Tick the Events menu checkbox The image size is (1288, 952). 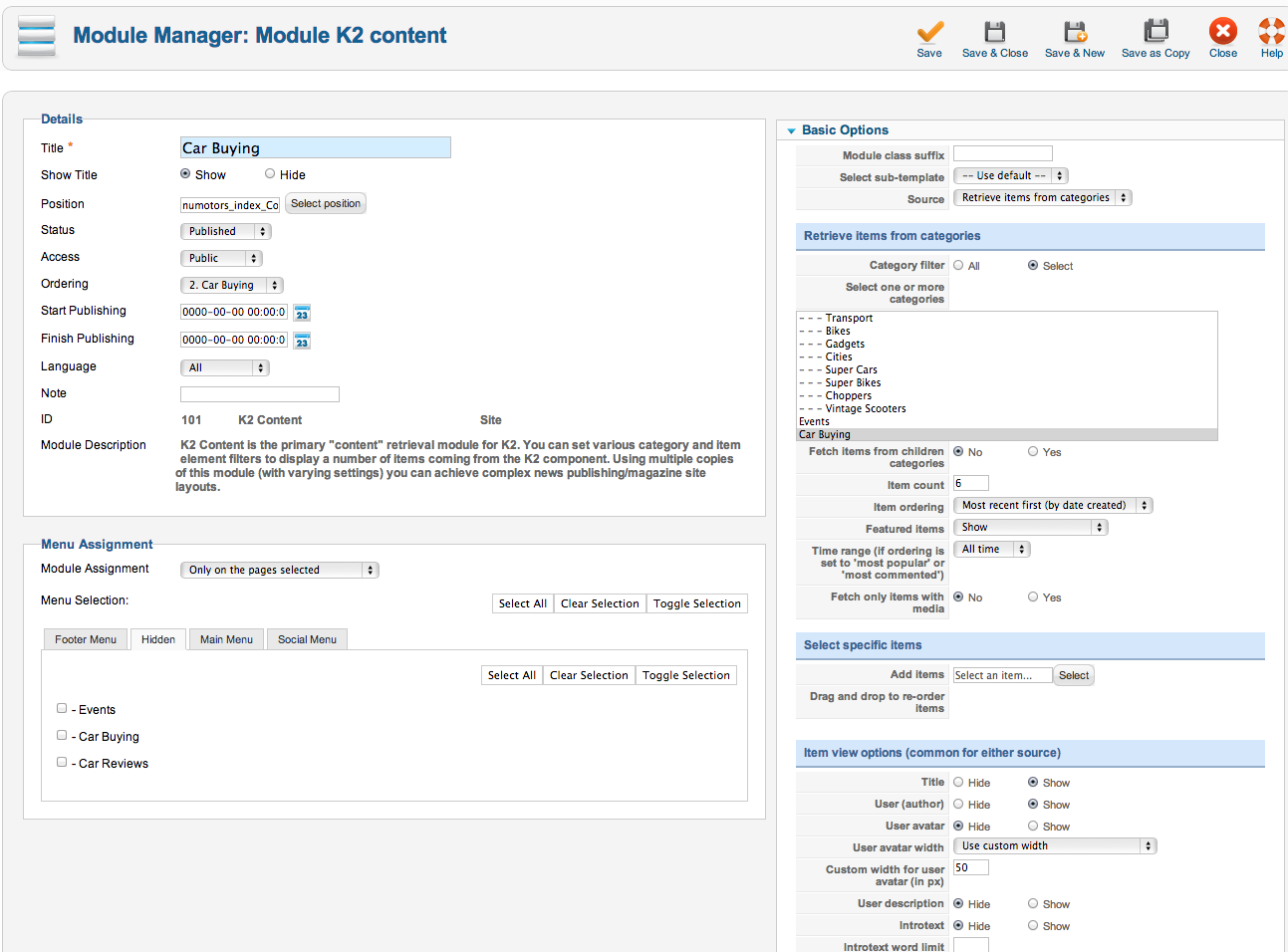62,708
